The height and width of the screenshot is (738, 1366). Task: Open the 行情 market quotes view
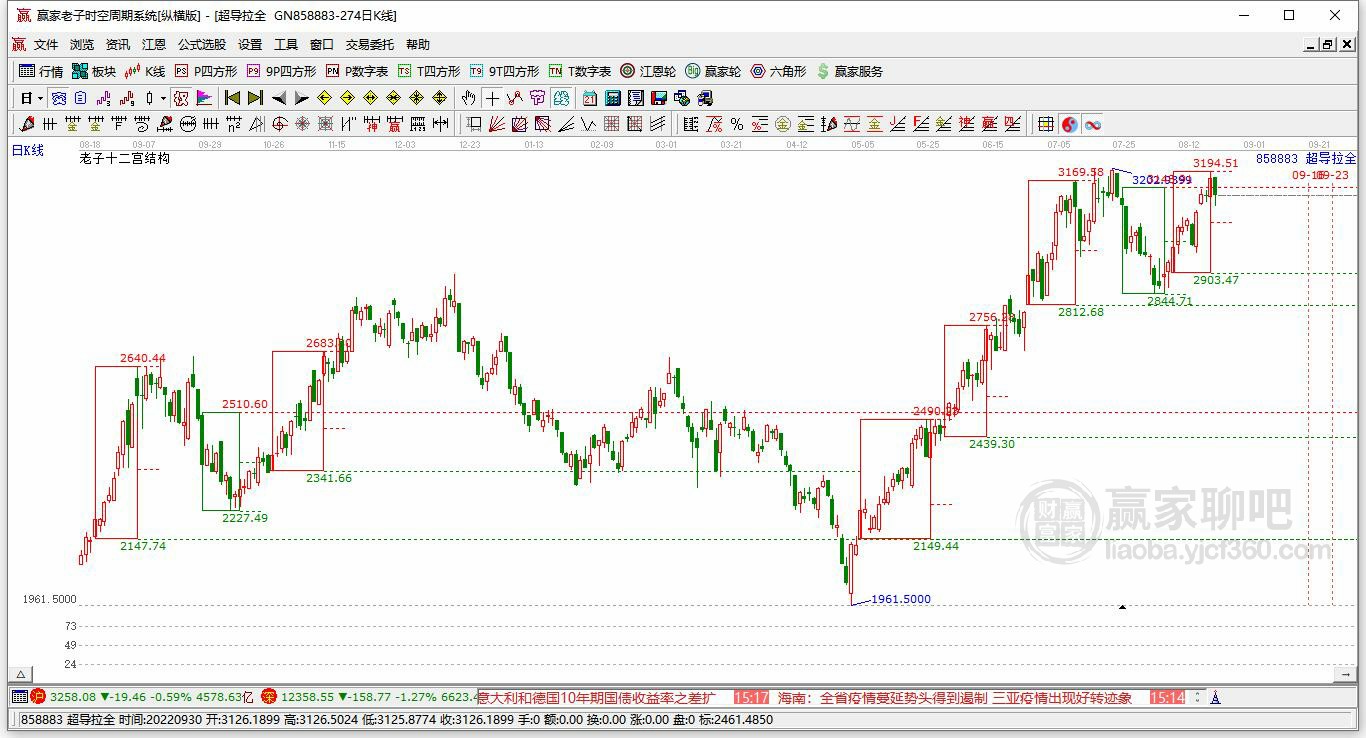[x=41, y=71]
